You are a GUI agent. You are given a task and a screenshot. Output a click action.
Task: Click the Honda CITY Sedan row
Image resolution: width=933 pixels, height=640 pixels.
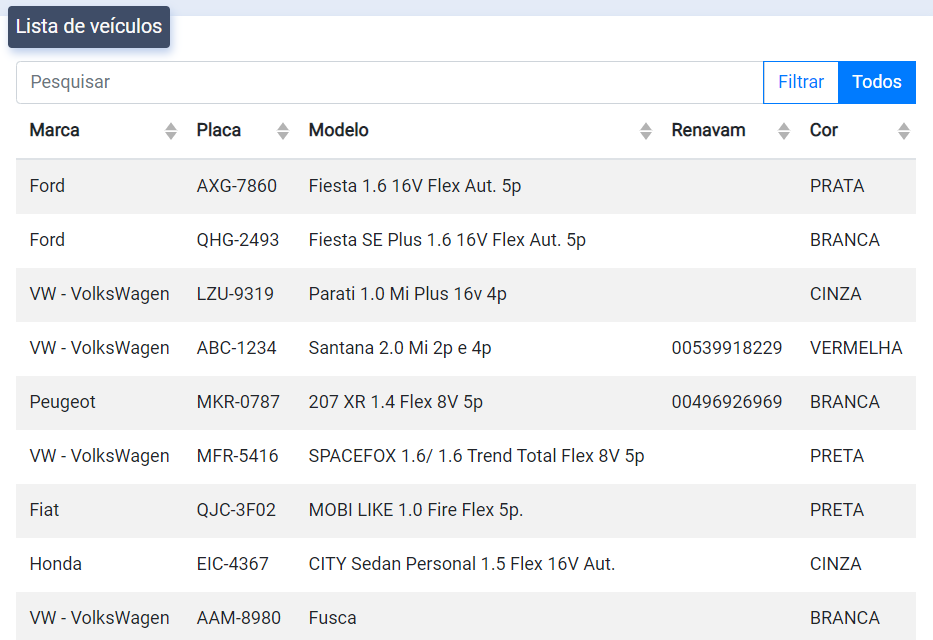coord(461,564)
